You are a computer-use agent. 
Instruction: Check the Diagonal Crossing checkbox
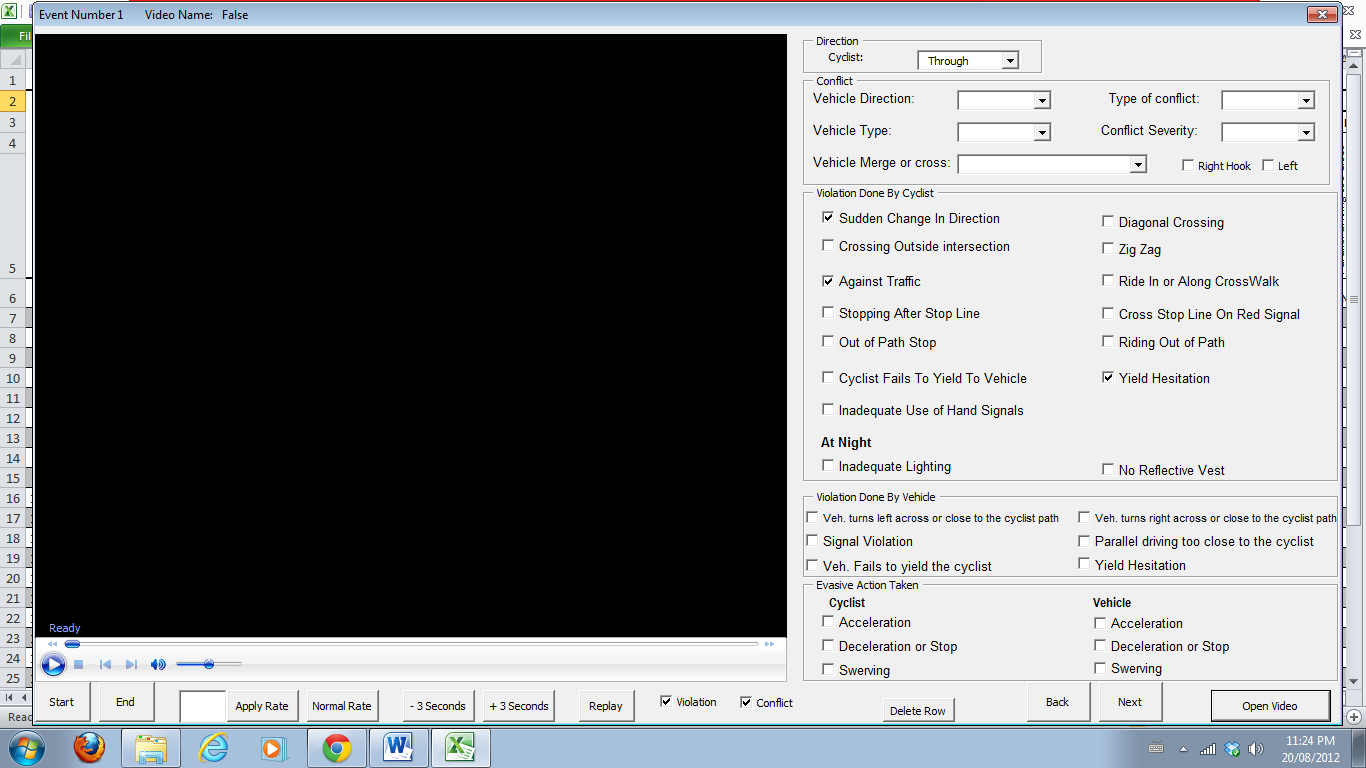[x=1108, y=221]
